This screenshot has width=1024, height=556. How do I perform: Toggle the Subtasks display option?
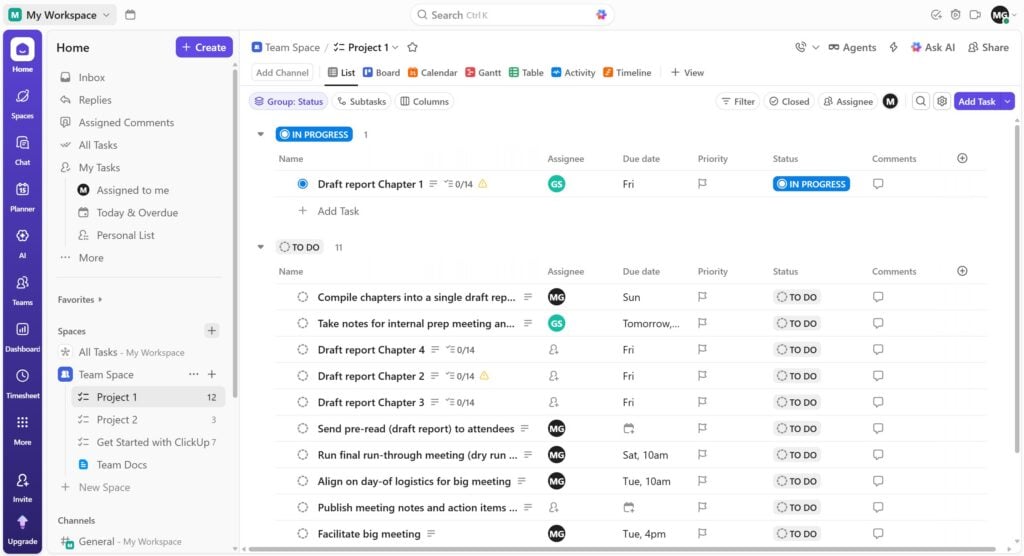[x=361, y=101]
